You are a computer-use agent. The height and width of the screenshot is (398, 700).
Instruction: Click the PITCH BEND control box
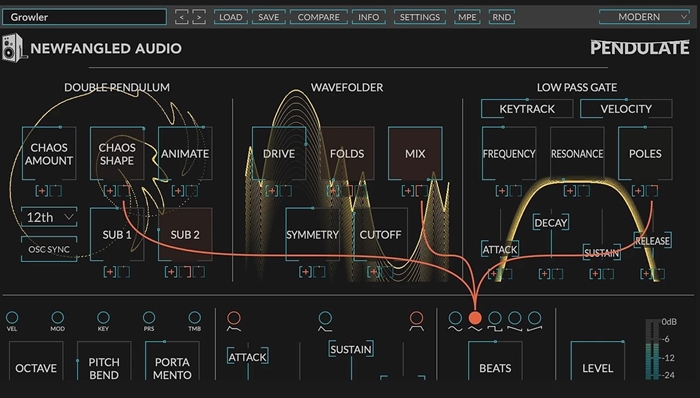104,361
